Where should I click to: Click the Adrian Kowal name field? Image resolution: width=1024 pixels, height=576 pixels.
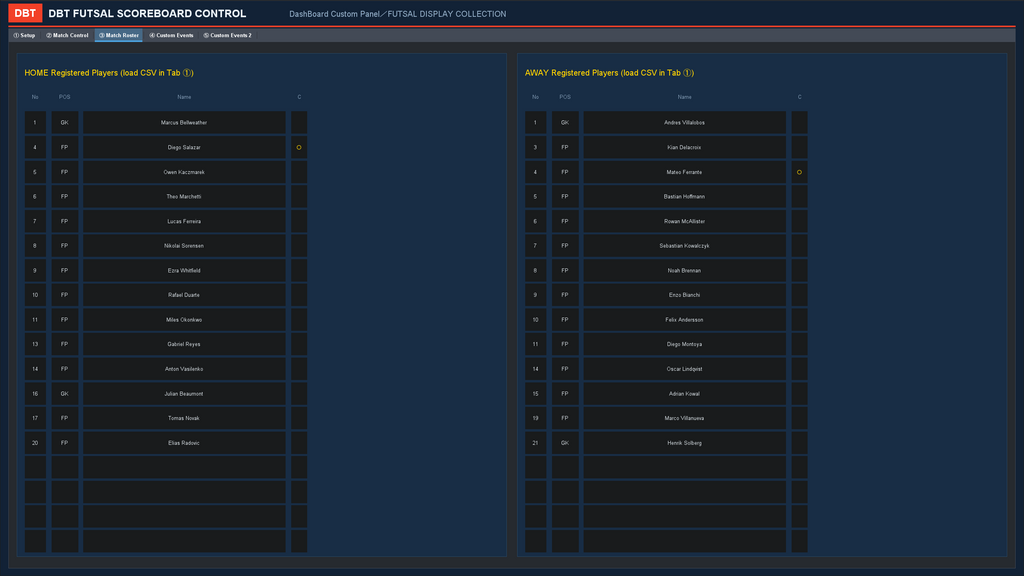click(x=684, y=394)
